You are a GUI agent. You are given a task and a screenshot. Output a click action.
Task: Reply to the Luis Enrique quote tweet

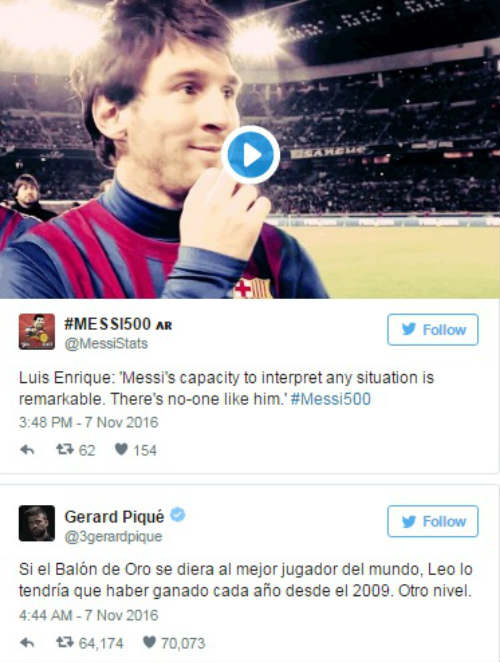pyautogui.click(x=27, y=450)
